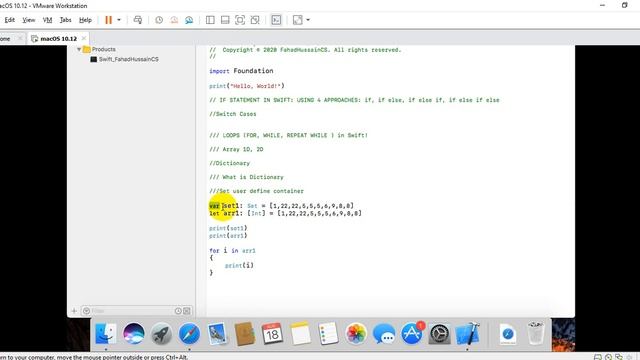640x360 pixels.
Task: Click the 'for i in arr1' line
Action: (x=232, y=251)
